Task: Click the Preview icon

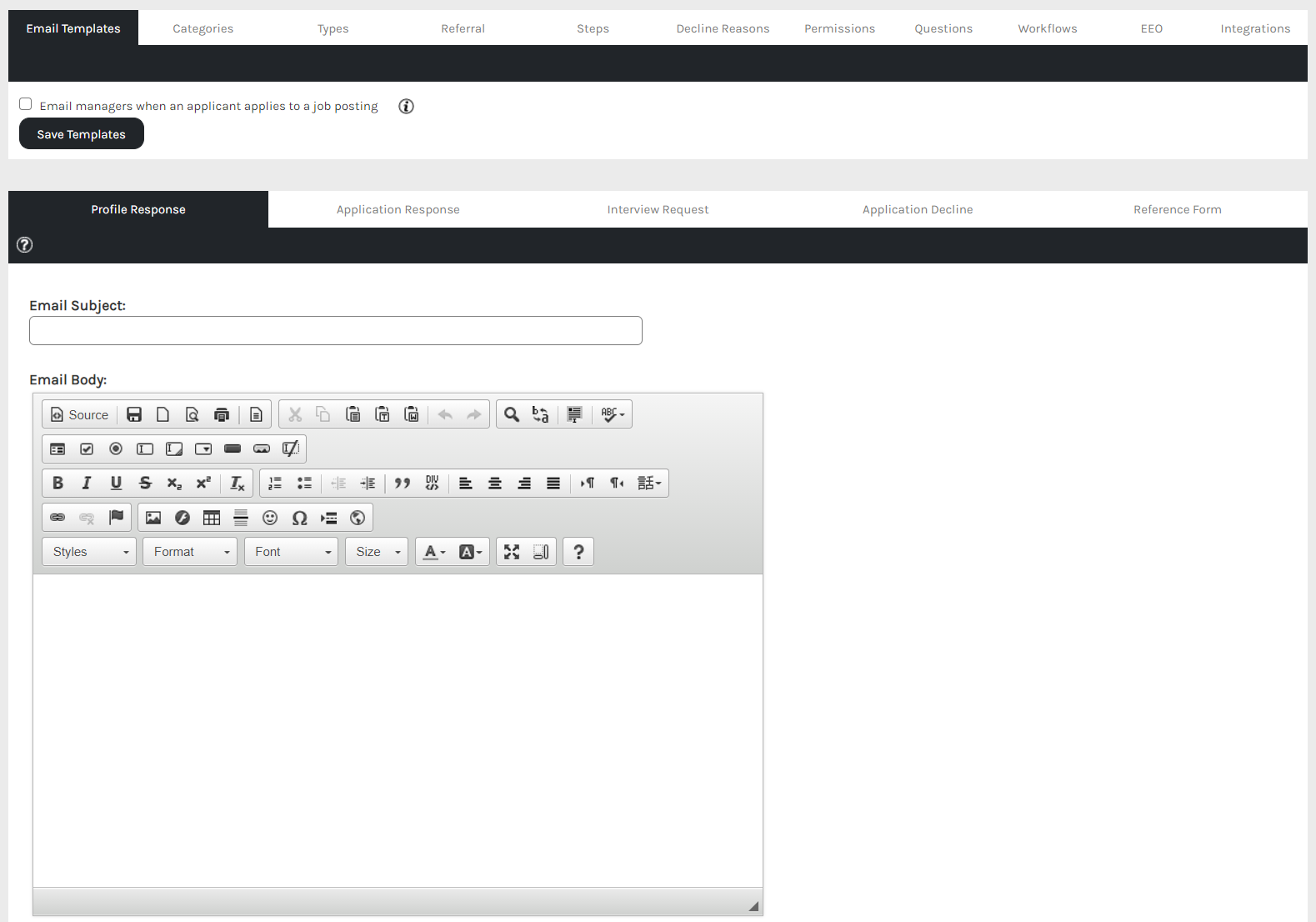Action: [193, 414]
